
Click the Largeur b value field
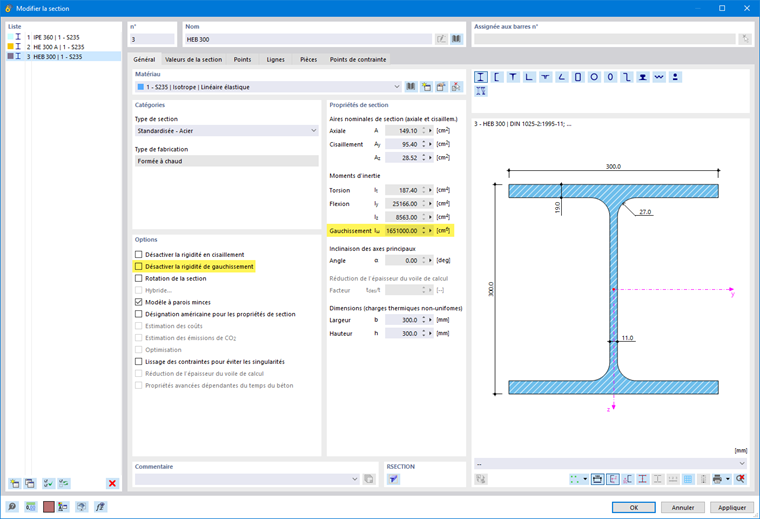point(402,320)
